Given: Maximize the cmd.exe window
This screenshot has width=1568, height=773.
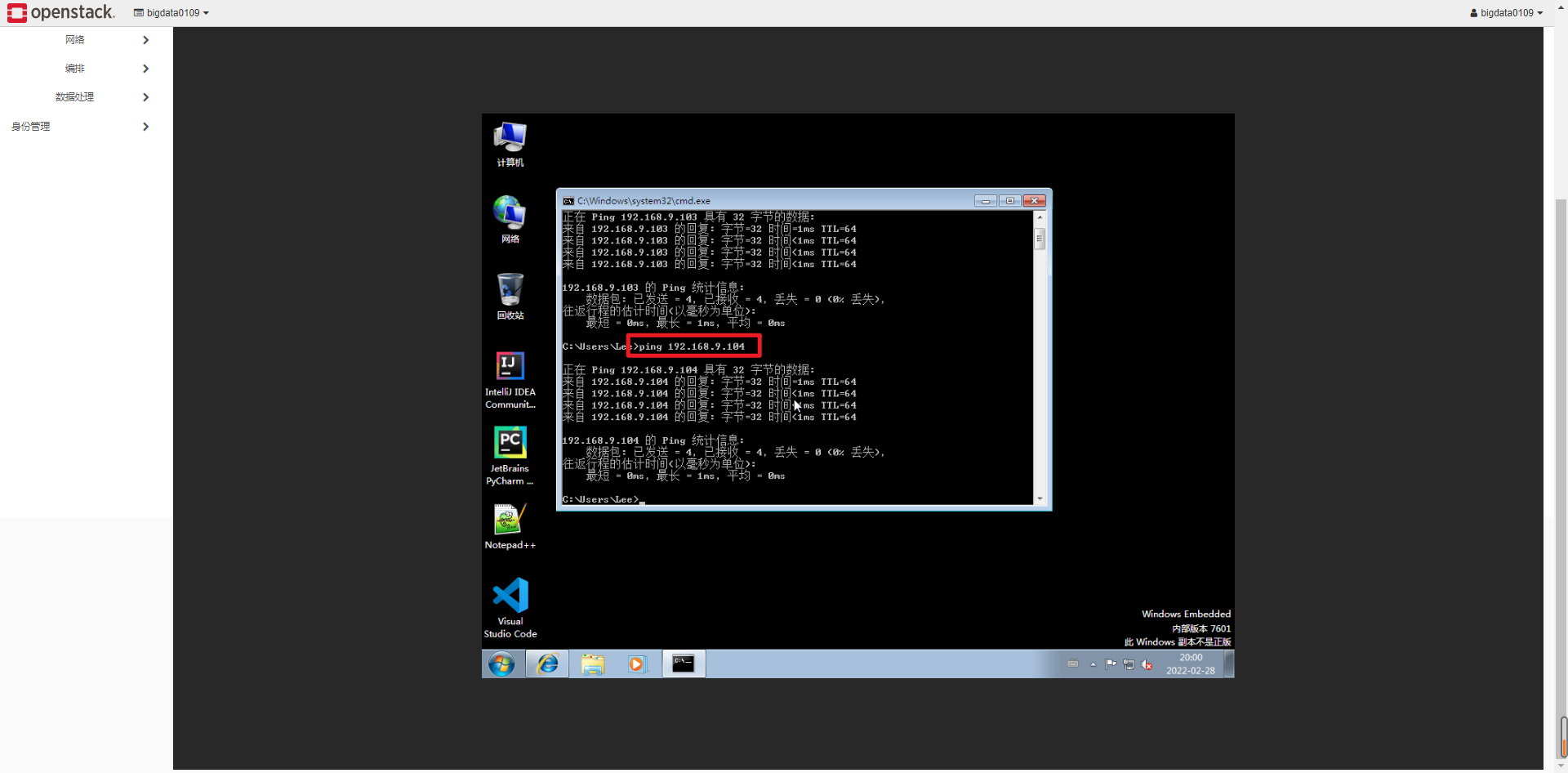Looking at the screenshot, I should point(1010,201).
